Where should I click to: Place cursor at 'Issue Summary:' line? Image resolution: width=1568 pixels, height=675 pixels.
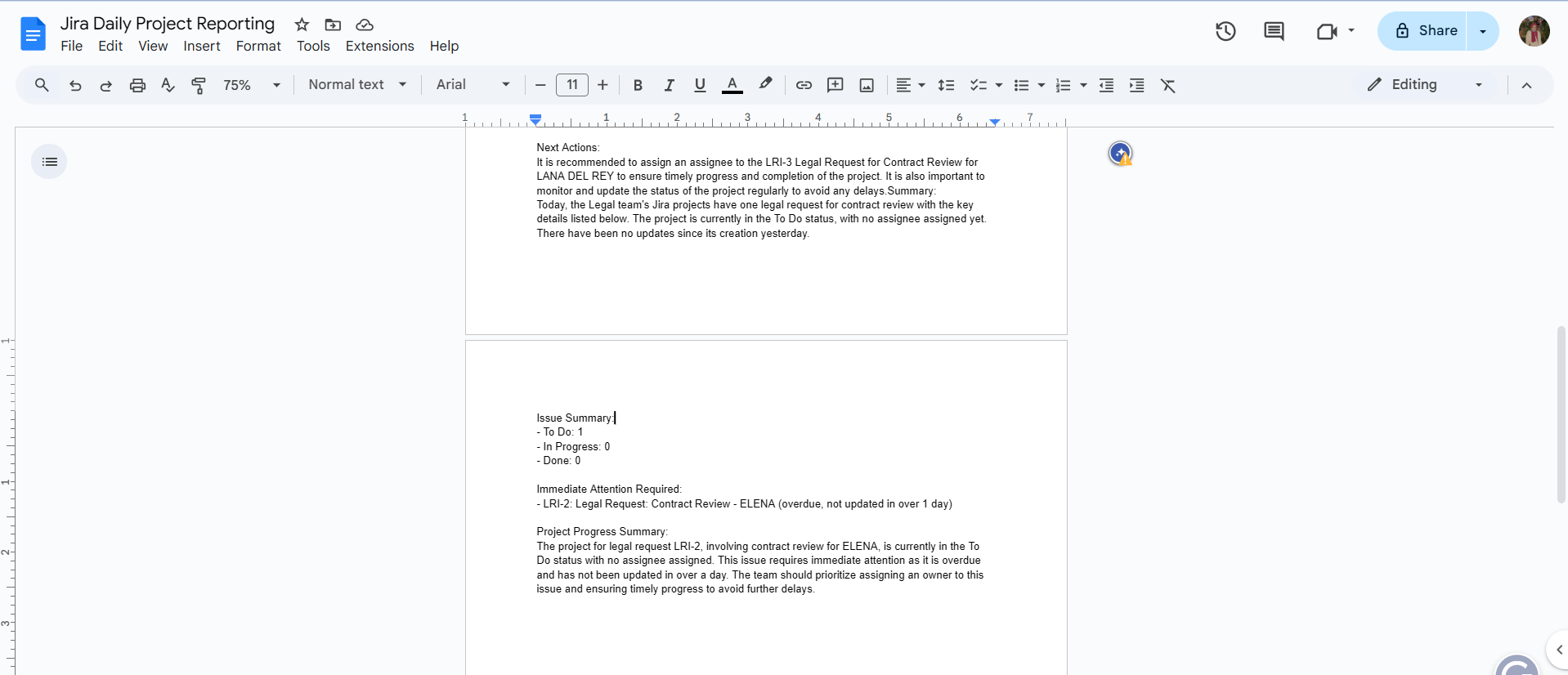point(575,418)
